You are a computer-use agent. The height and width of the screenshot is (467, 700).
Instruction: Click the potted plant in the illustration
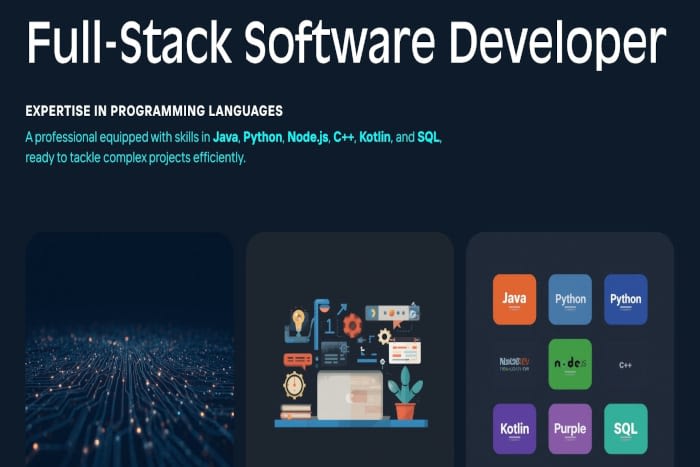pos(405,393)
